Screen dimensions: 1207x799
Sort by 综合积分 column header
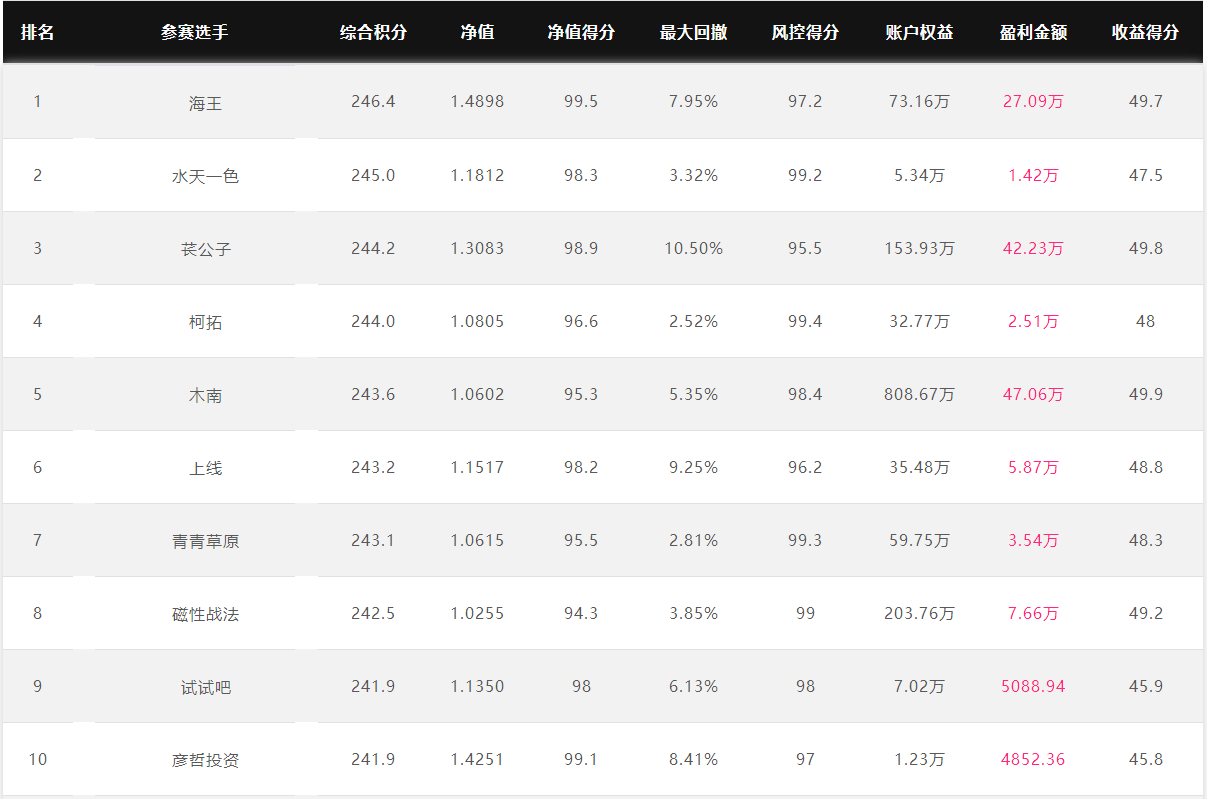click(x=373, y=32)
